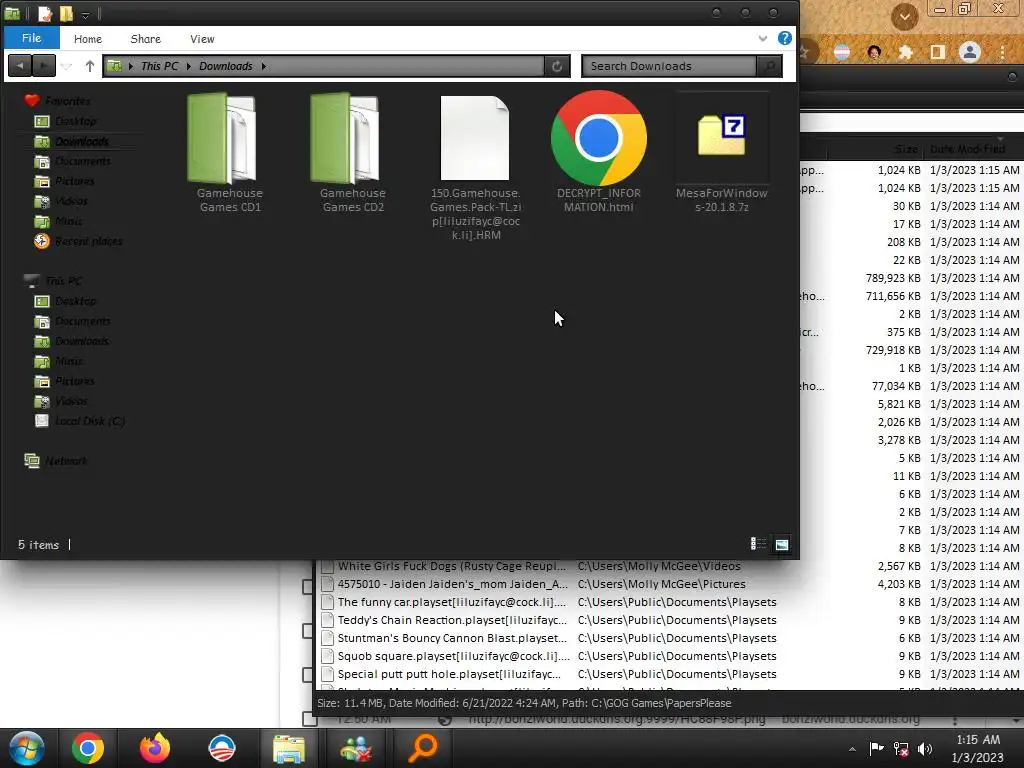Viewport: 1024px width, 768px height.
Task: Open Windows Start orb
Action: 26,748
